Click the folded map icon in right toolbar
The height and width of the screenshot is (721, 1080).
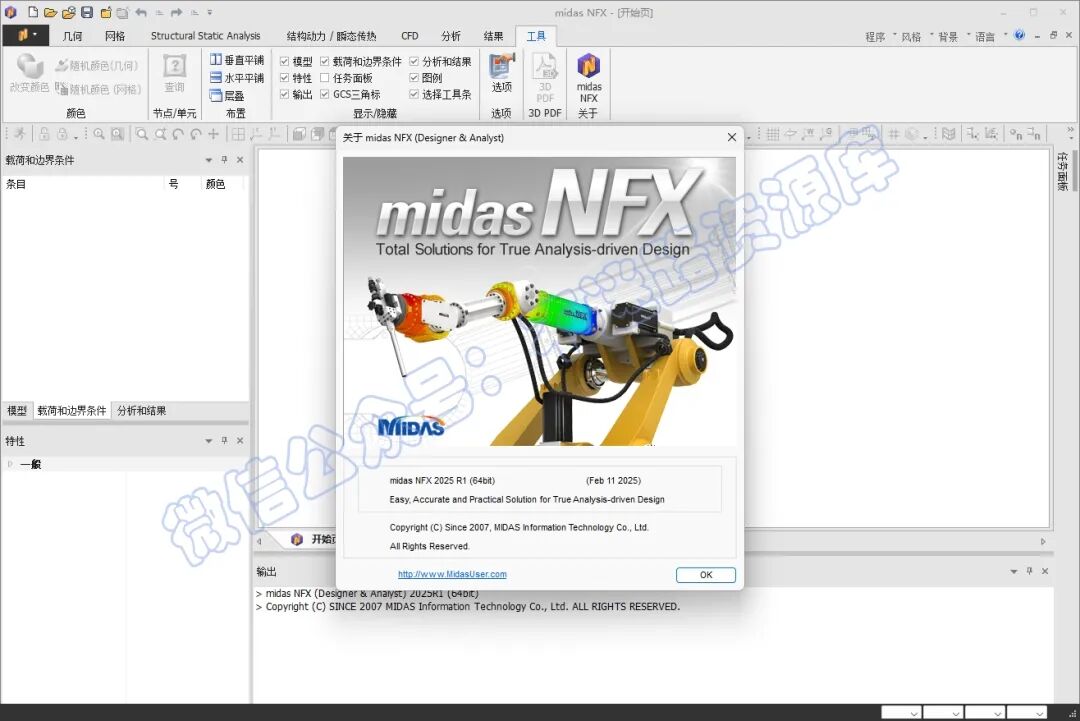[x=948, y=134]
